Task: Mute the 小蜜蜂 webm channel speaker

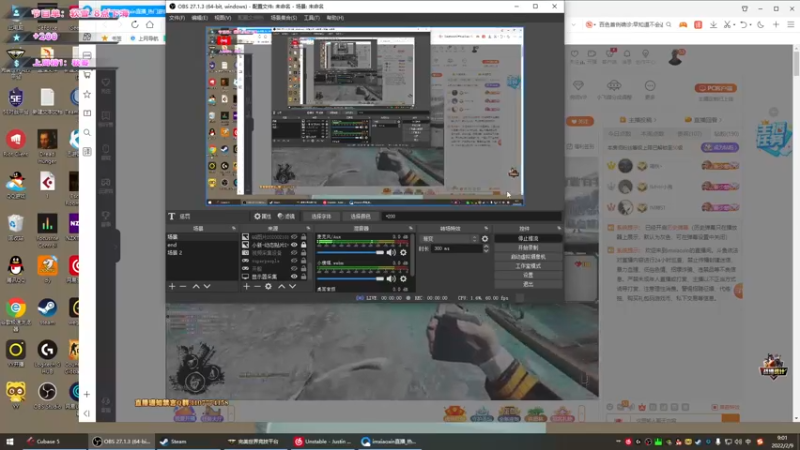Action: (x=391, y=279)
